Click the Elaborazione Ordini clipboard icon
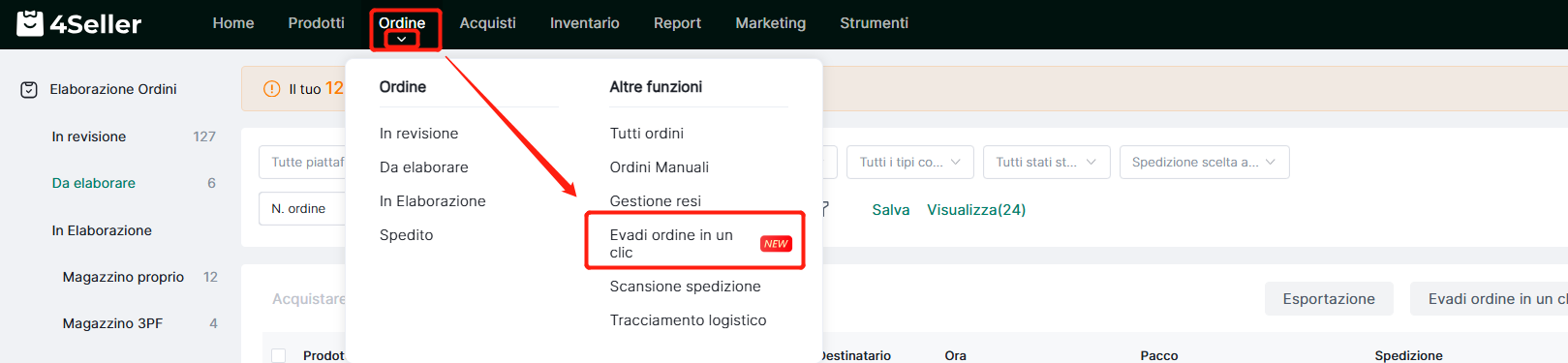 click(x=29, y=90)
